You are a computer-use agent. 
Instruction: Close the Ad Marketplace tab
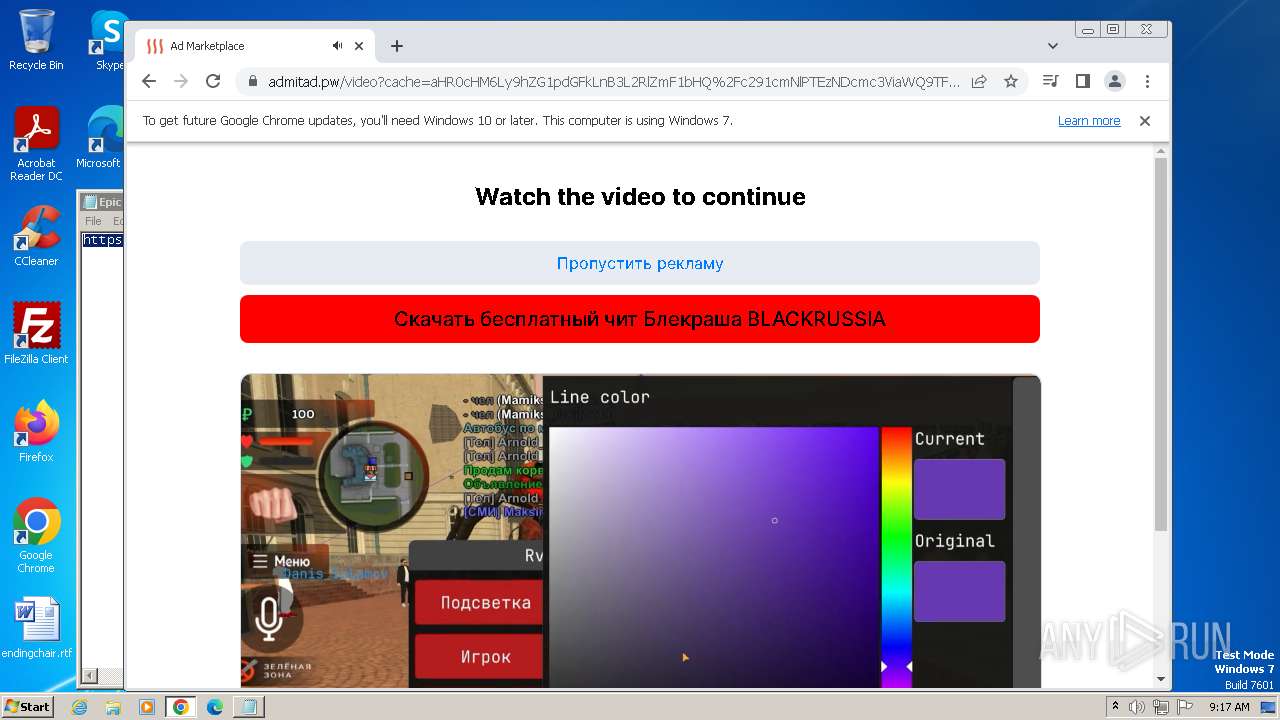(360, 46)
